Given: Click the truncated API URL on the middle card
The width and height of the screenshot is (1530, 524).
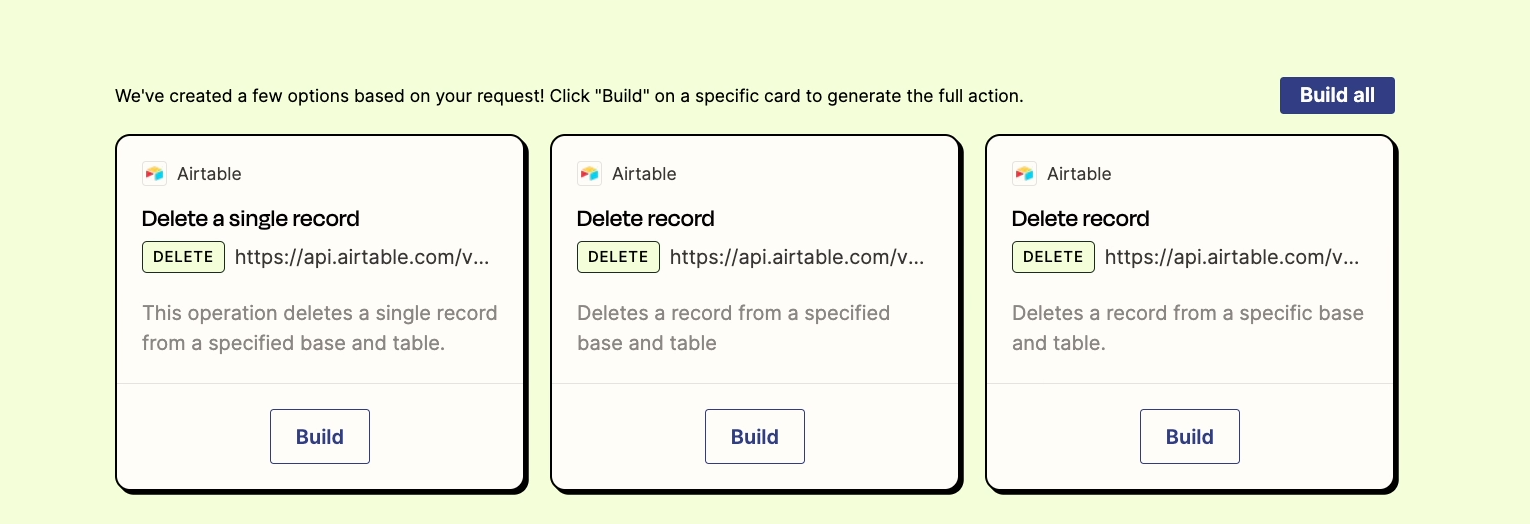Looking at the screenshot, I should pyautogui.click(x=798, y=257).
